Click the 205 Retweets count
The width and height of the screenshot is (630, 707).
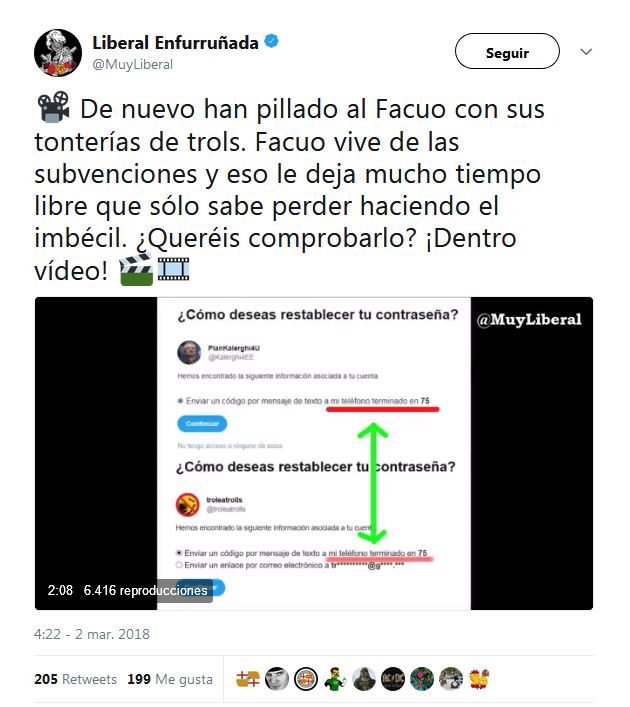coord(75,679)
